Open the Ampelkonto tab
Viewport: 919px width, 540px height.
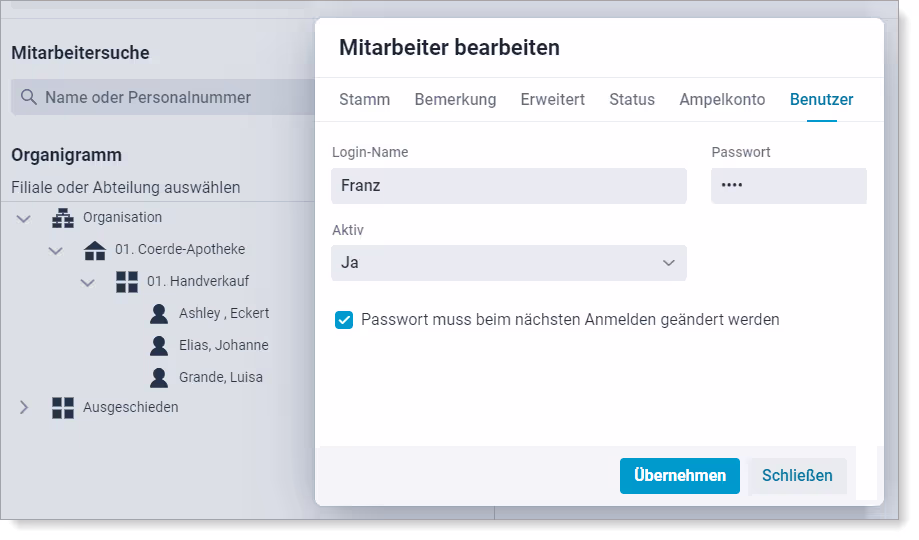click(x=722, y=100)
